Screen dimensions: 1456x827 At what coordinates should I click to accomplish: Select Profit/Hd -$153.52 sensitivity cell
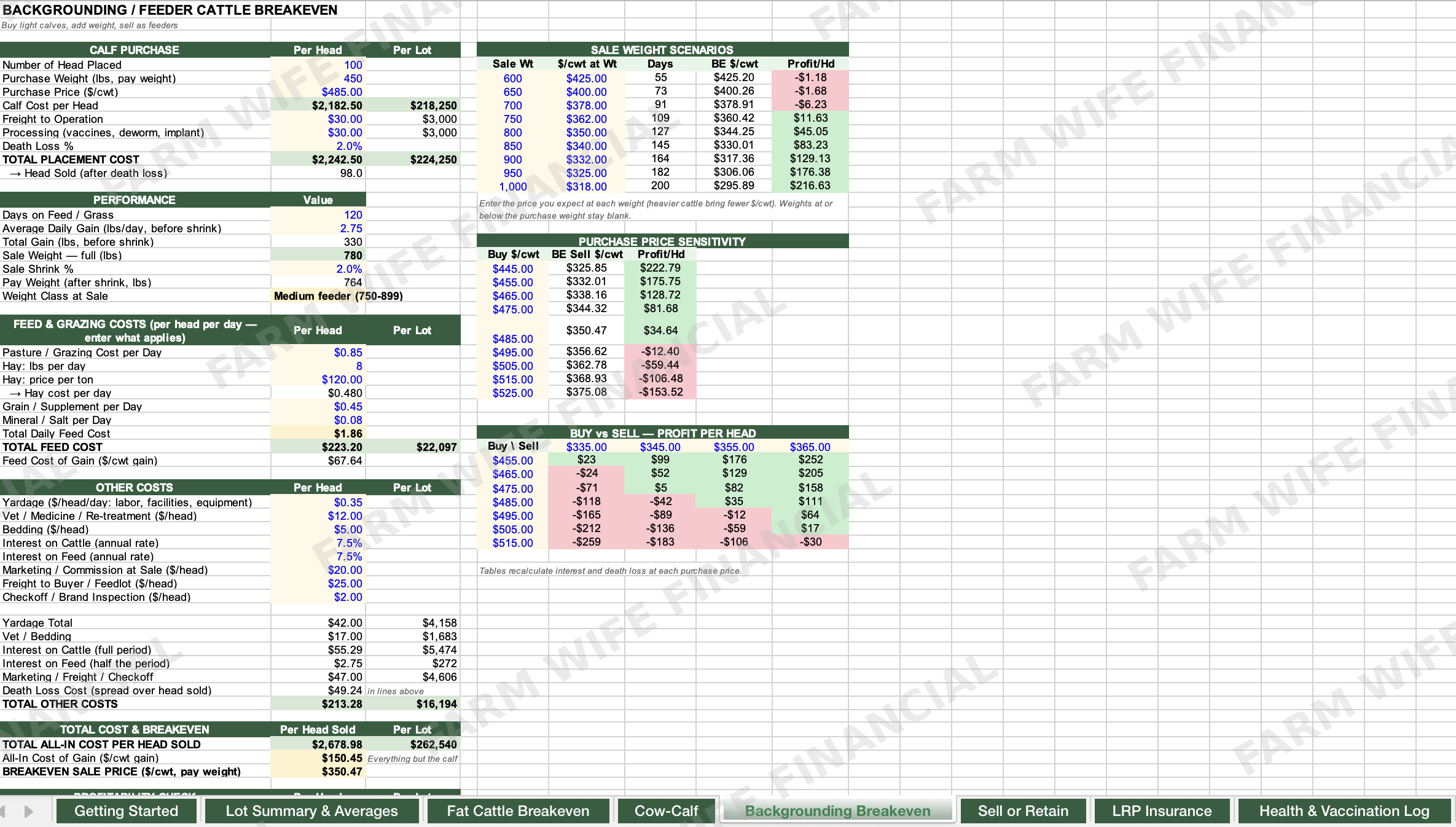click(x=660, y=391)
